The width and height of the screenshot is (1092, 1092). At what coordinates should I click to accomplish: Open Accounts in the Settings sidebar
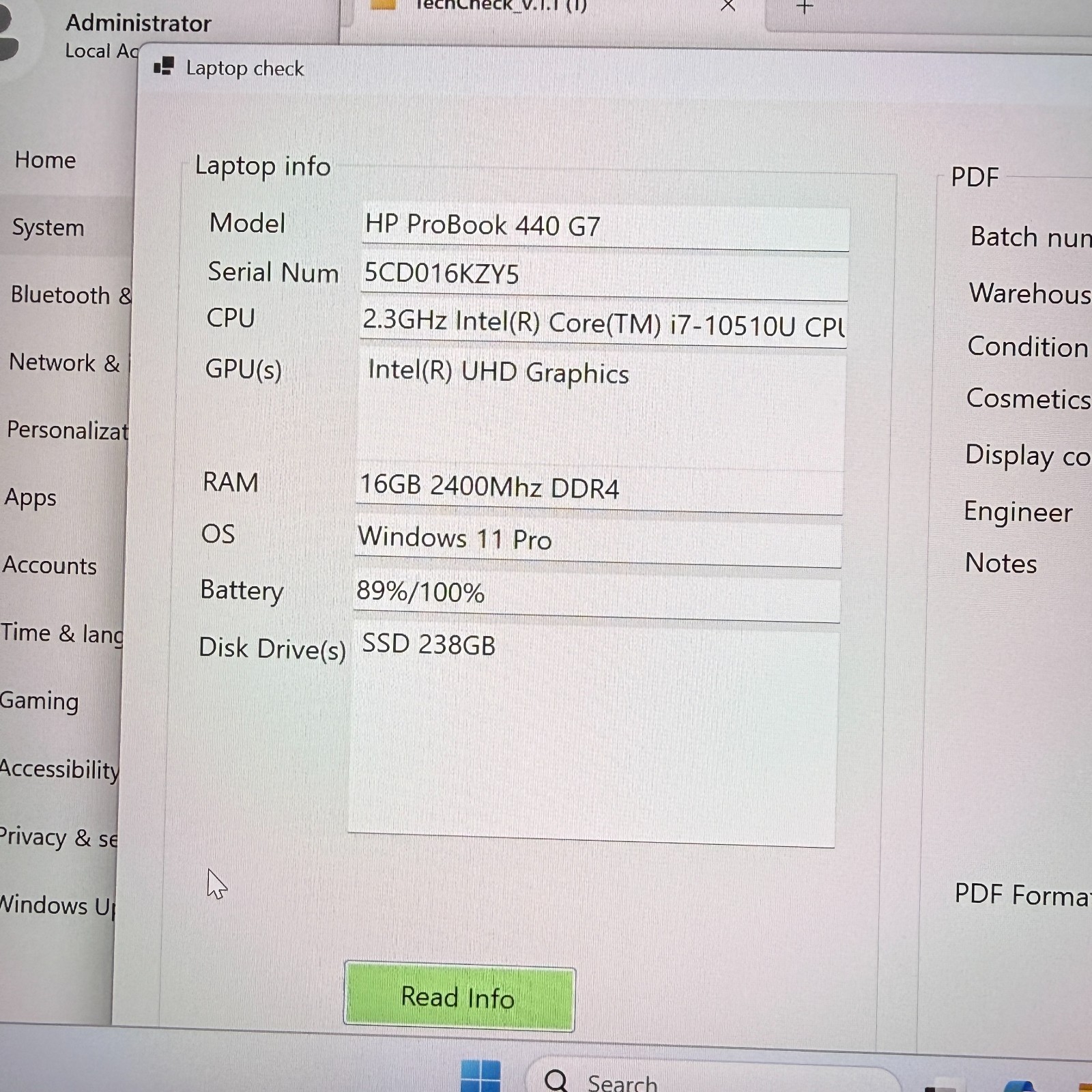tap(49, 565)
